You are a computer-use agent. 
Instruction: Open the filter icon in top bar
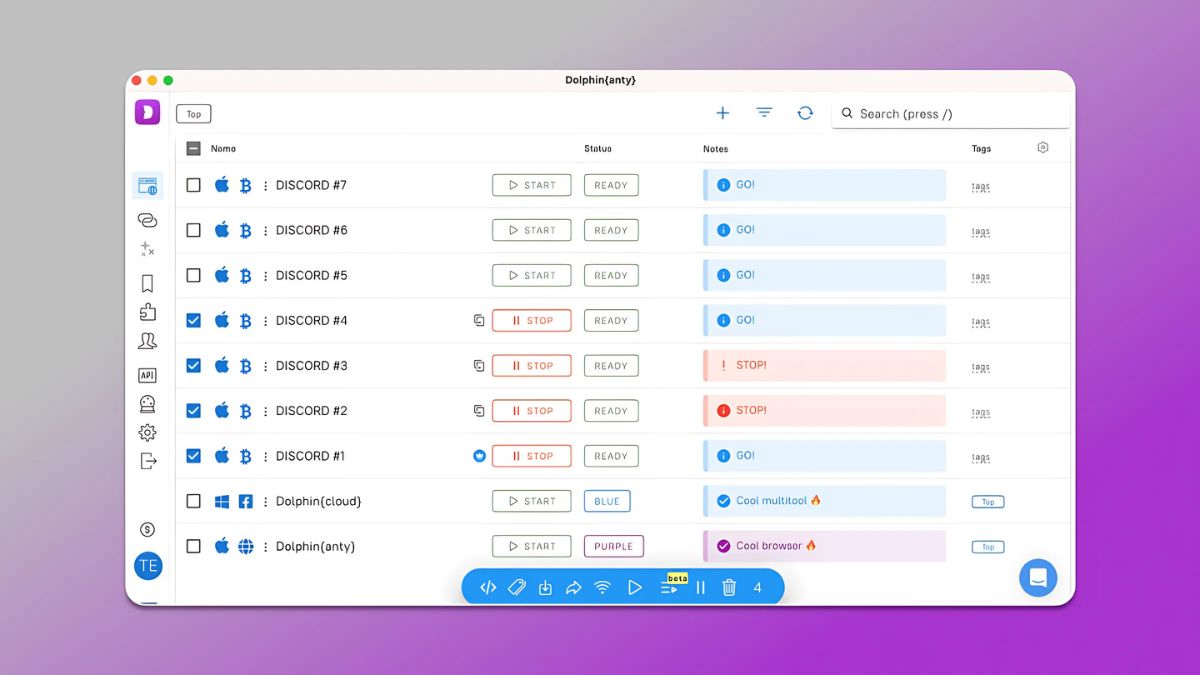click(x=764, y=113)
